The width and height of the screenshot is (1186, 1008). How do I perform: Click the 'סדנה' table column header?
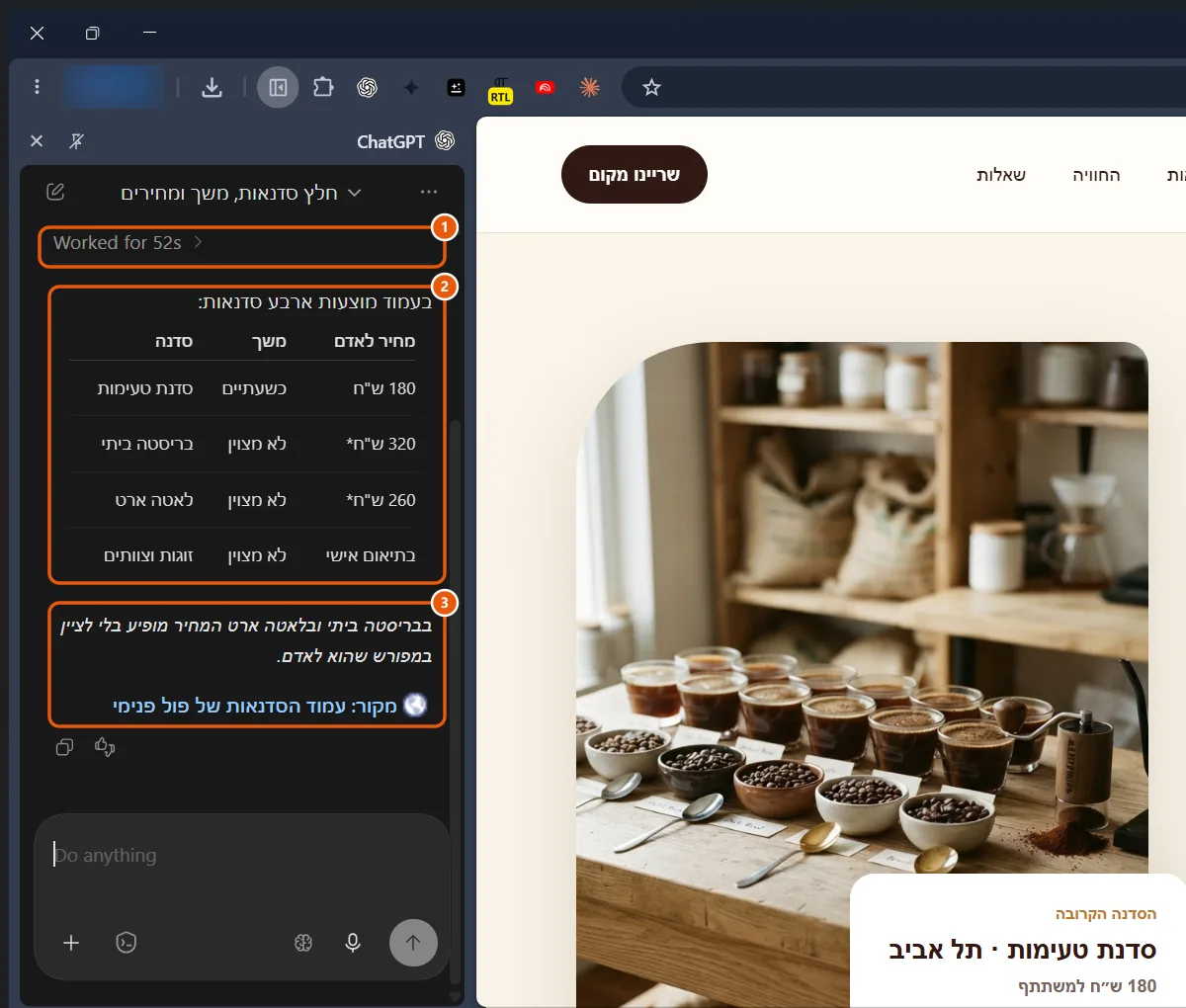[x=174, y=341]
